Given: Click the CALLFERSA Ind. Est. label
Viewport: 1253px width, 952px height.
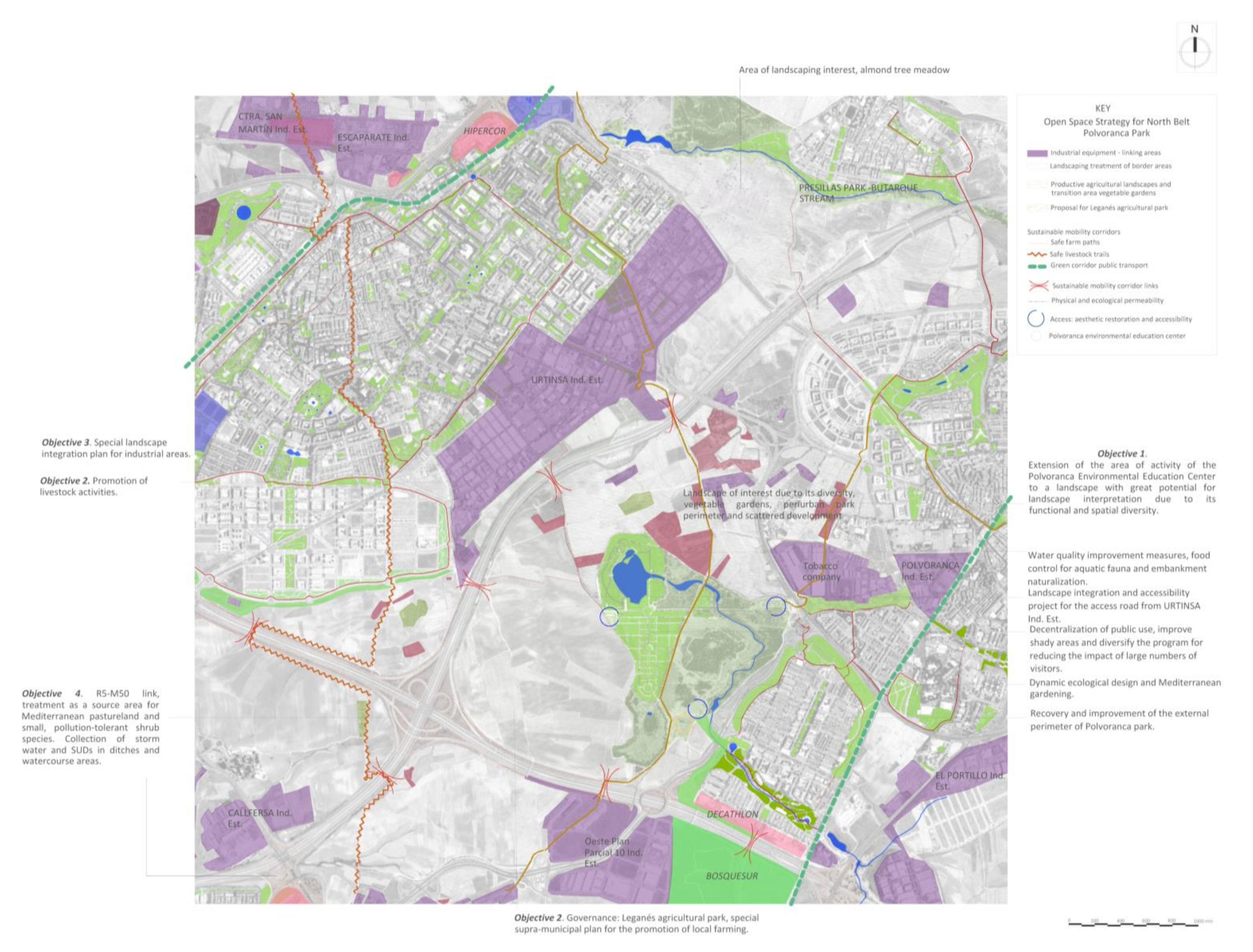Looking at the screenshot, I should click(x=260, y=818).
